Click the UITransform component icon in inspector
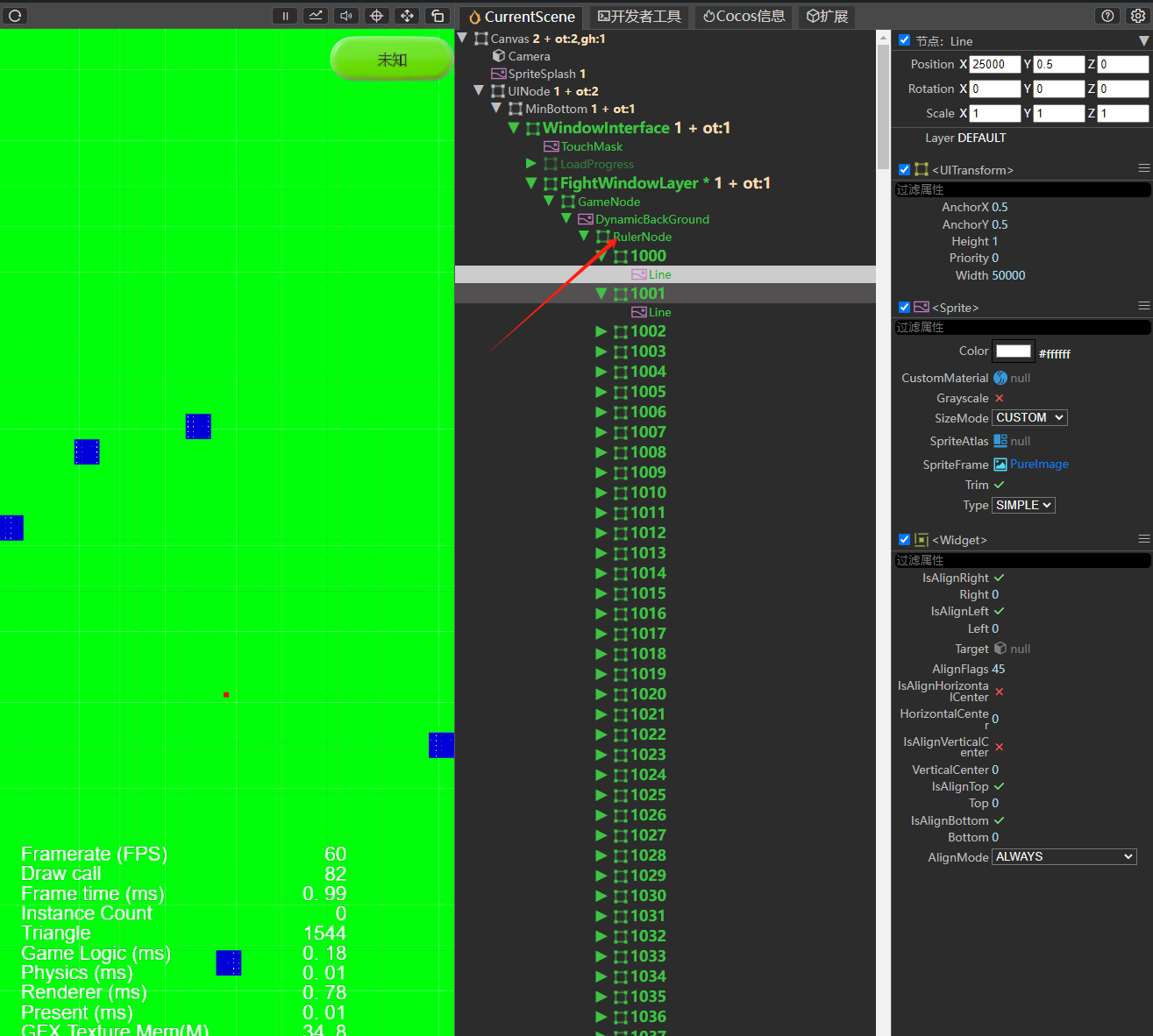 pos(922,169)
